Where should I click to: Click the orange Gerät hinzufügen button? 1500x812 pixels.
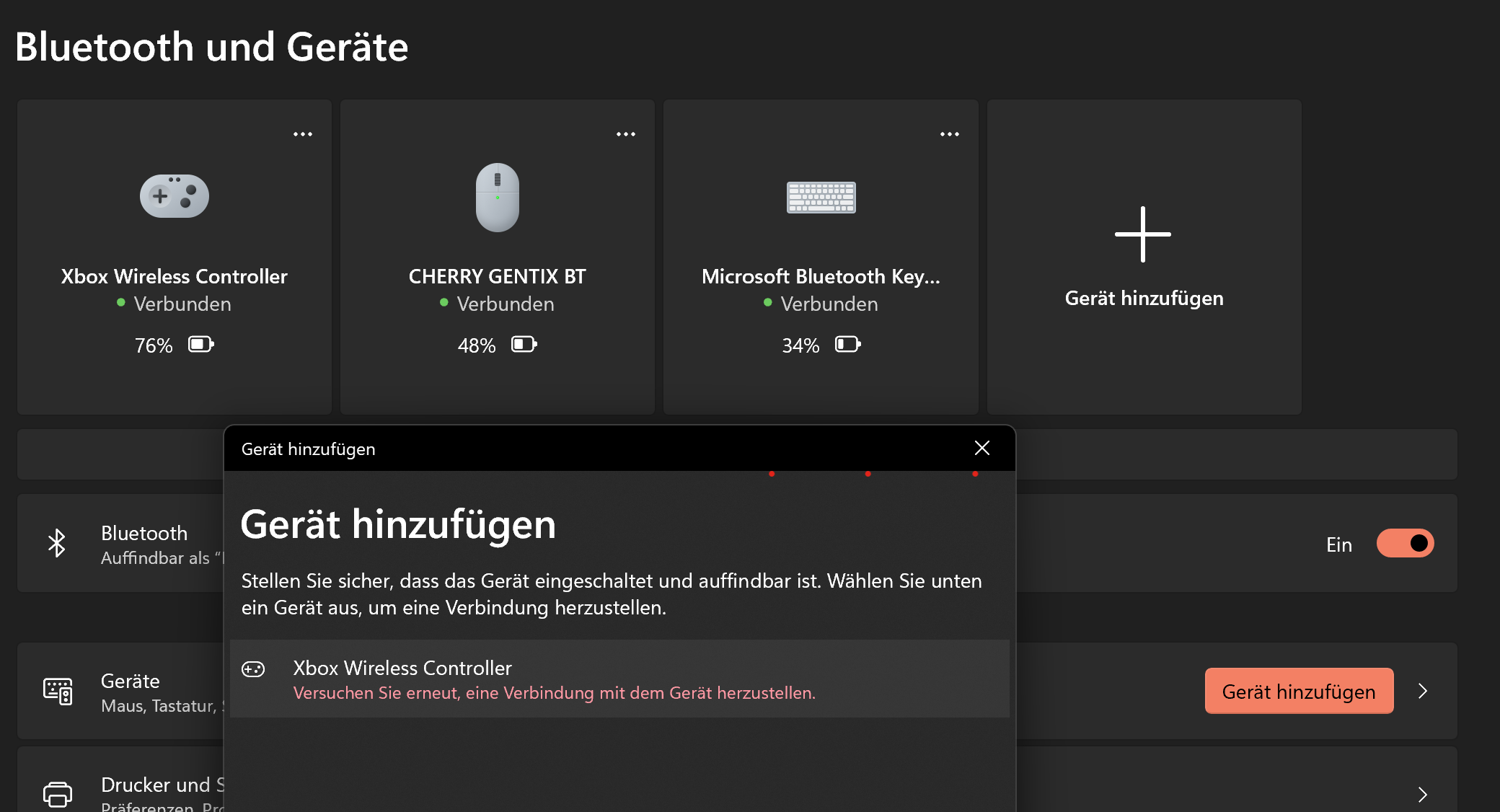pos(1299,691)
